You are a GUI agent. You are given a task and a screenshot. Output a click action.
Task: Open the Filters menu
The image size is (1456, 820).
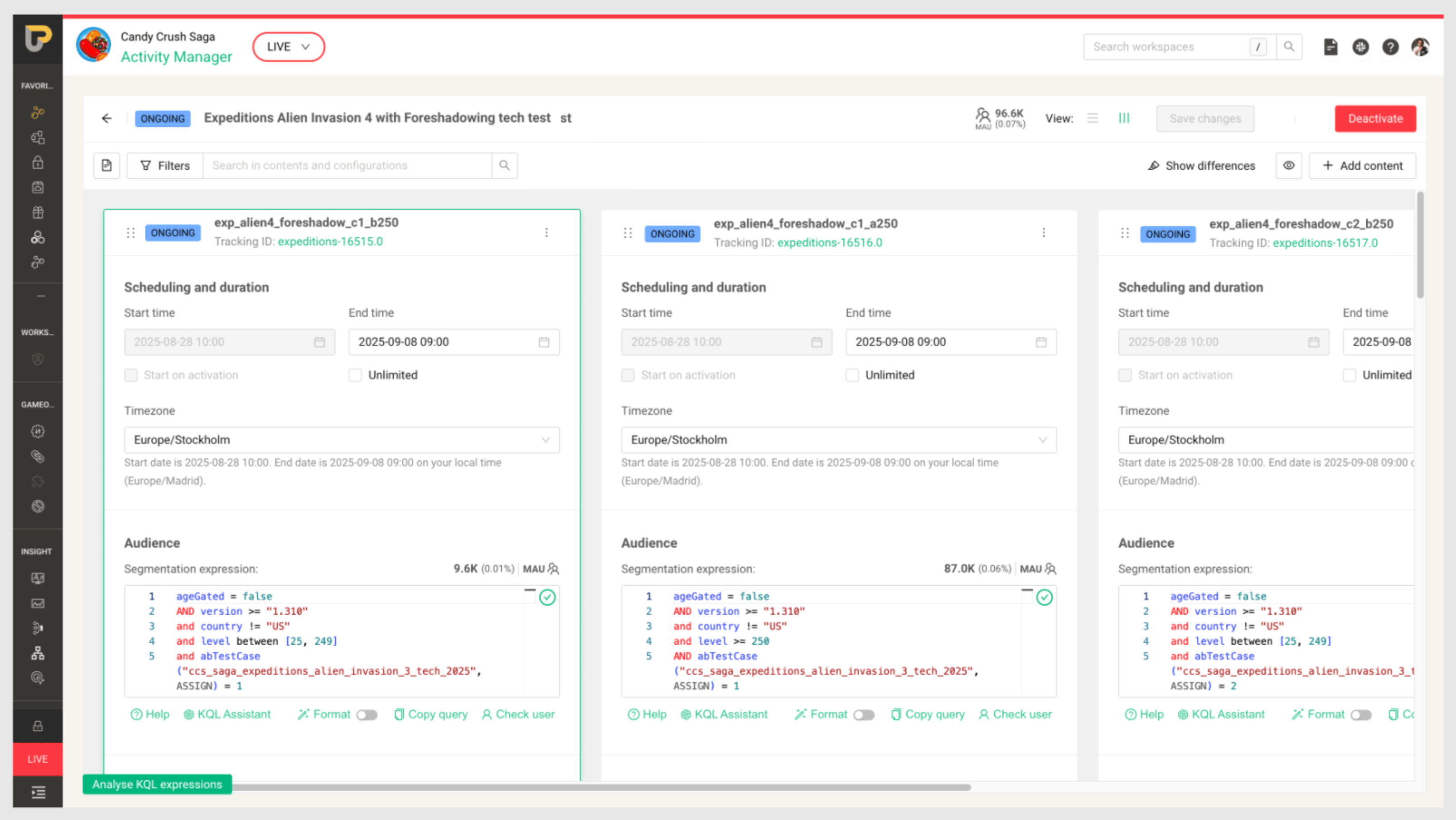165,166
